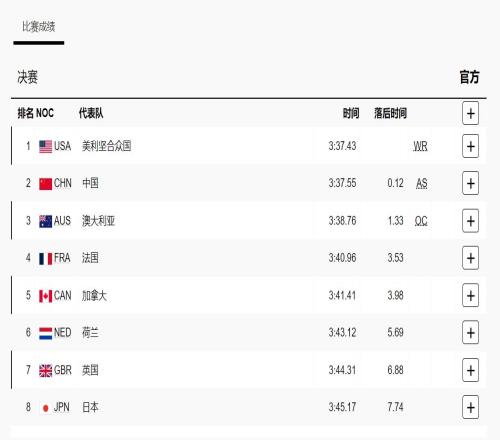The height and width of the screenshot is (440, 500).
Task: Expand USA team result details
Action: point(470,146)
